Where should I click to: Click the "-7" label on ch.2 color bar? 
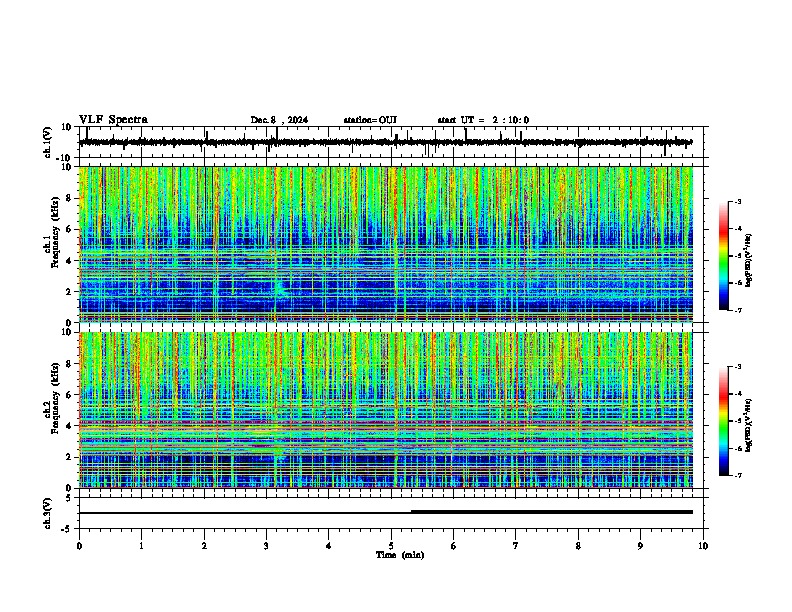point(737,476)
